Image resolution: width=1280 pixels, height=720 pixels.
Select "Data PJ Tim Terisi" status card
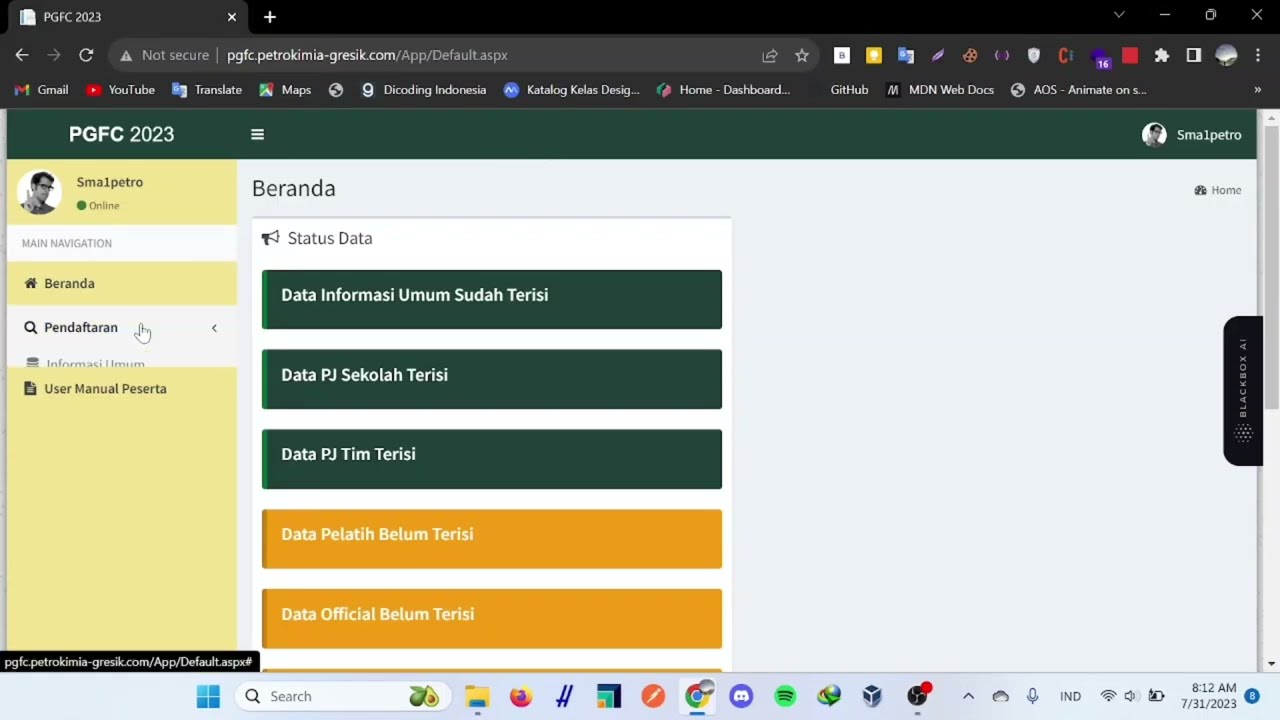click(491, 459)
